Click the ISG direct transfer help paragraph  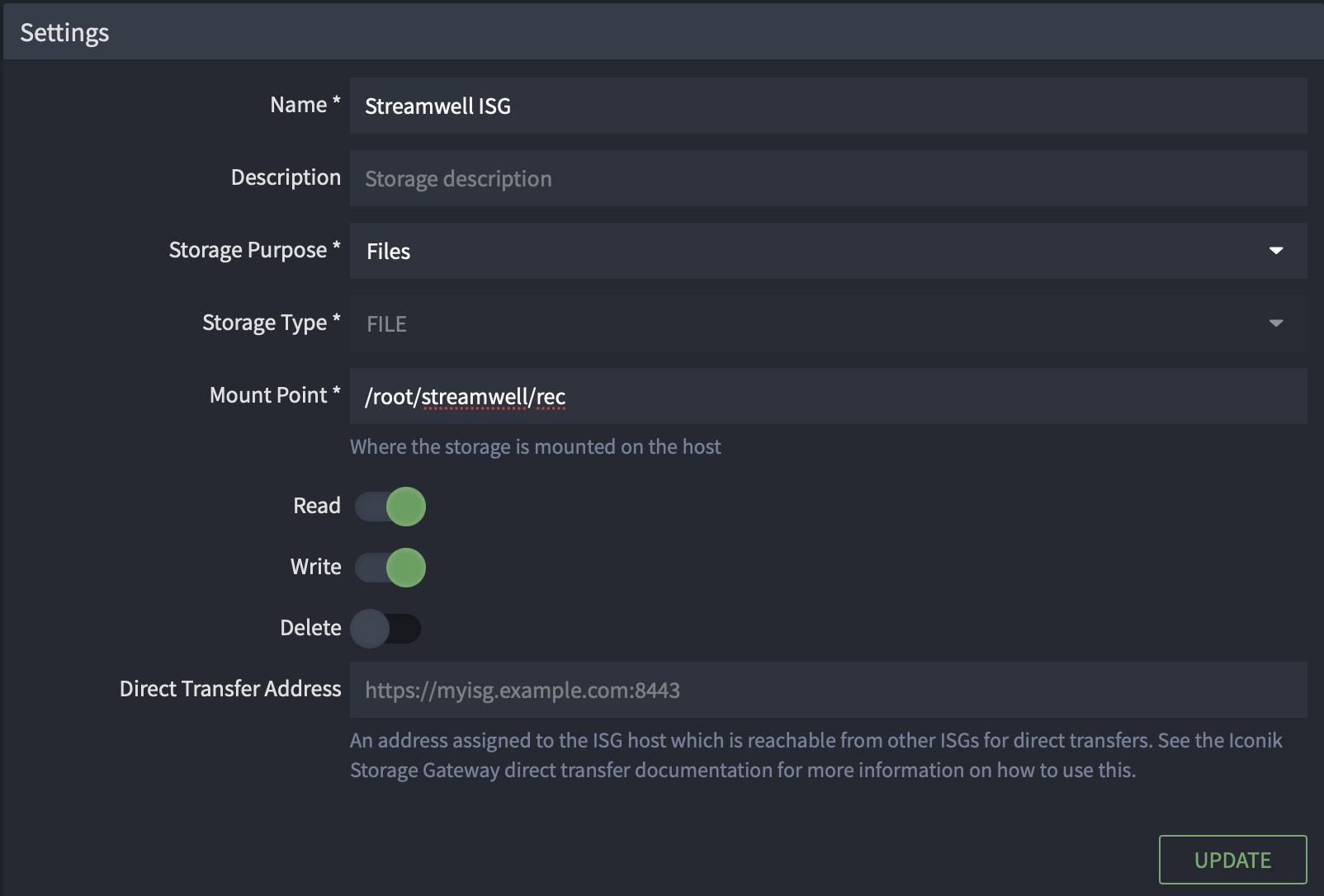pyautogui.click(x=816, y=755)
